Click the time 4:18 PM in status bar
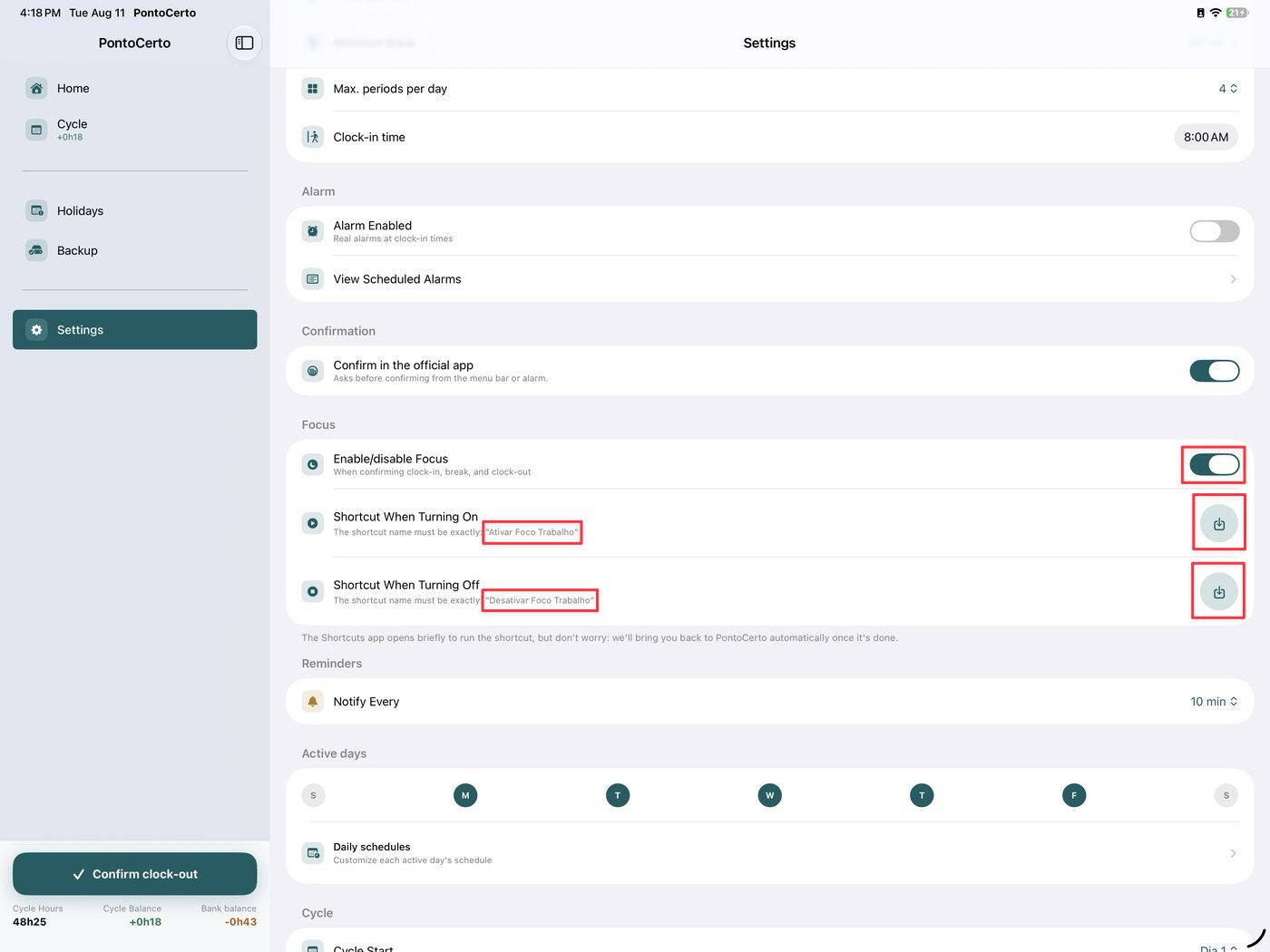 coord(40,13)
